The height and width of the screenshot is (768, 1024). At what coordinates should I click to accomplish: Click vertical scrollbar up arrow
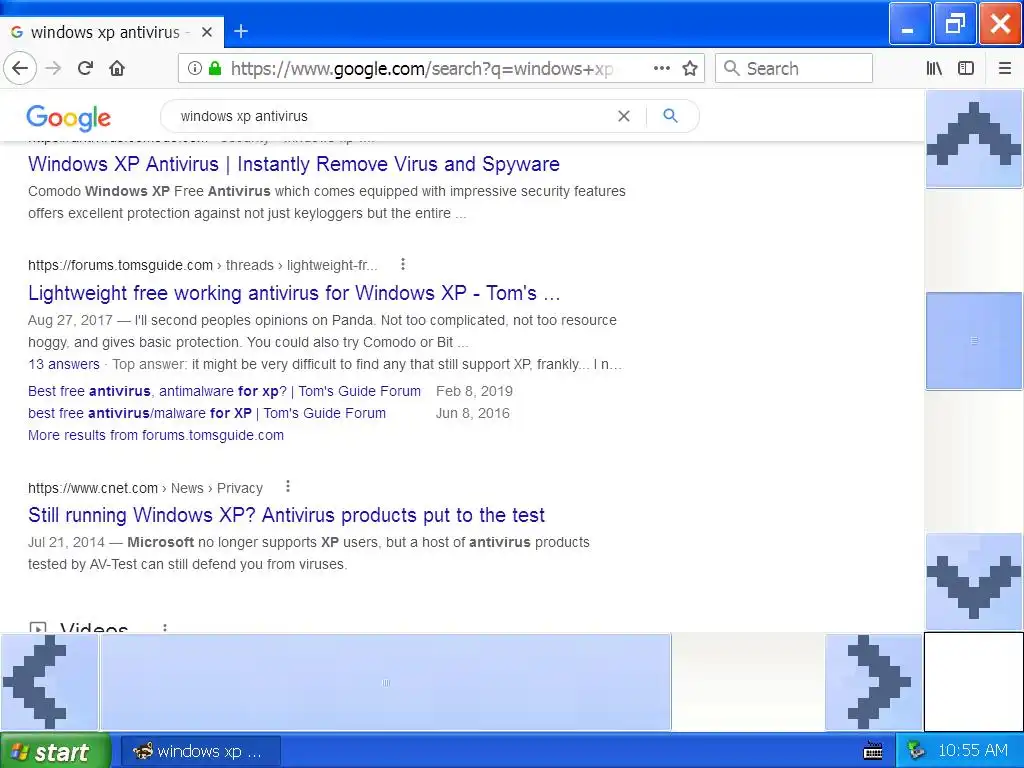(x=974, y=140)
